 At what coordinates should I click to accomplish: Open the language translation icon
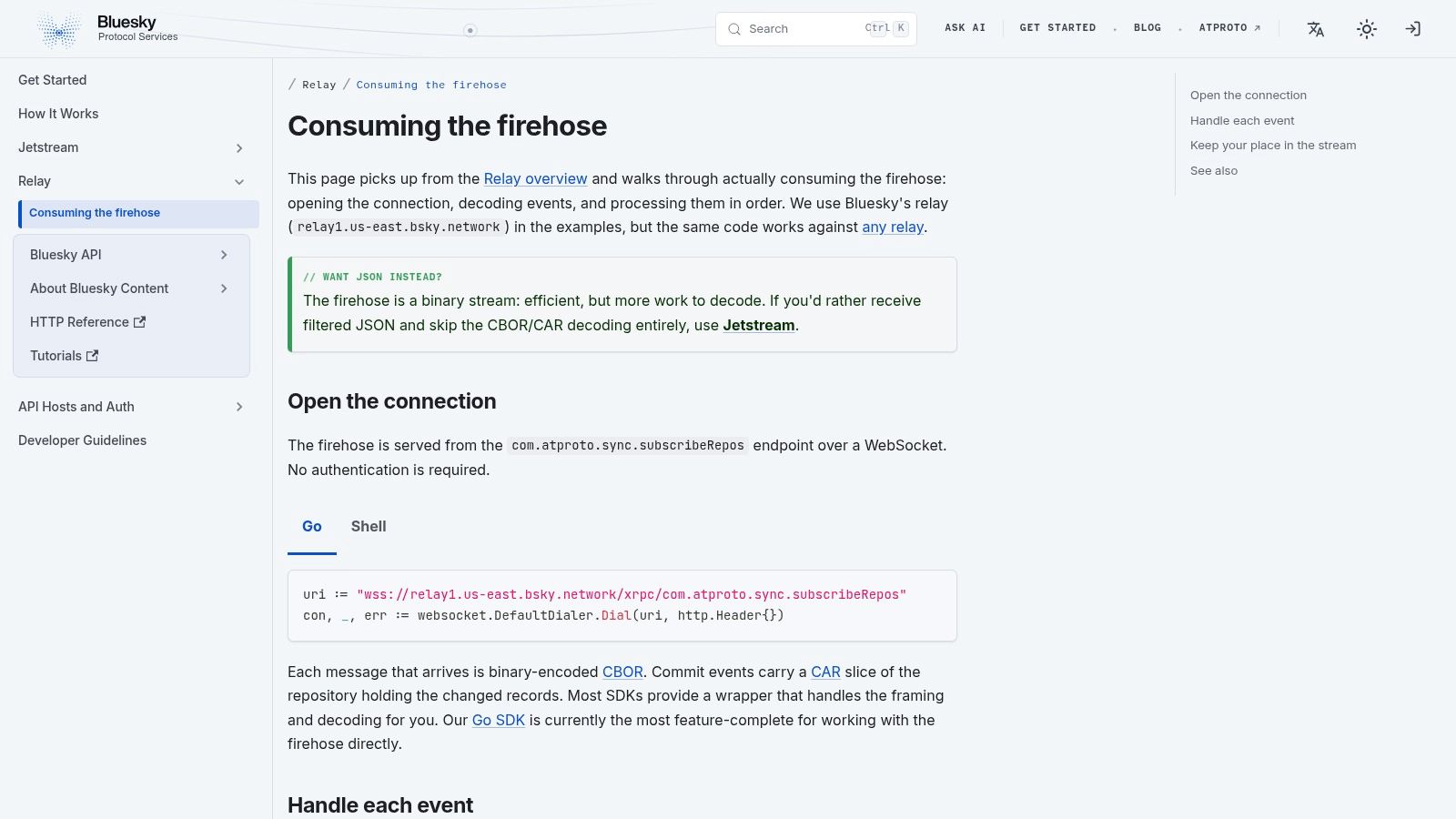(x=1316, y=29)
